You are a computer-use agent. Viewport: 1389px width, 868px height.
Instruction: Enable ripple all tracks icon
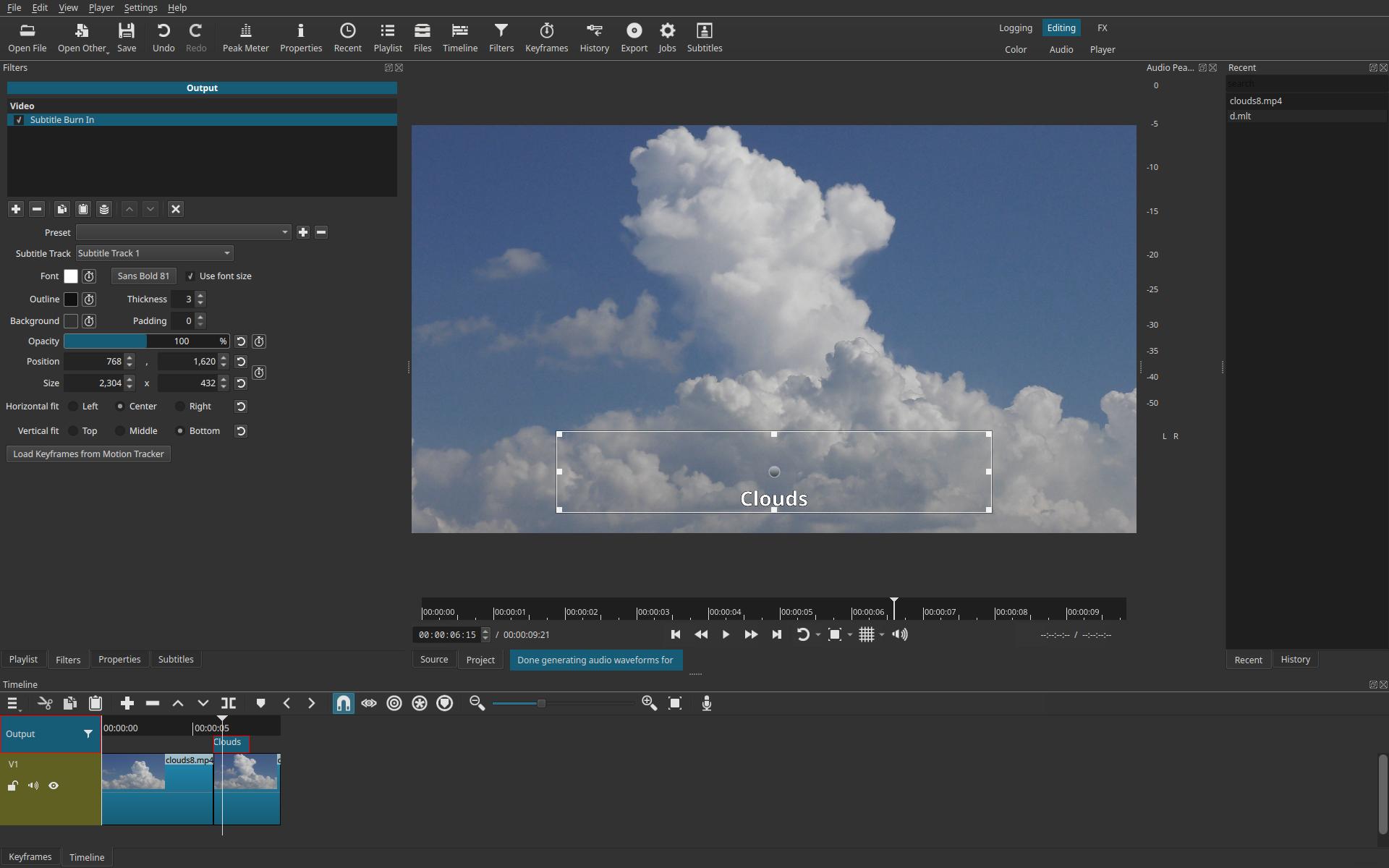tap(420, 703)
